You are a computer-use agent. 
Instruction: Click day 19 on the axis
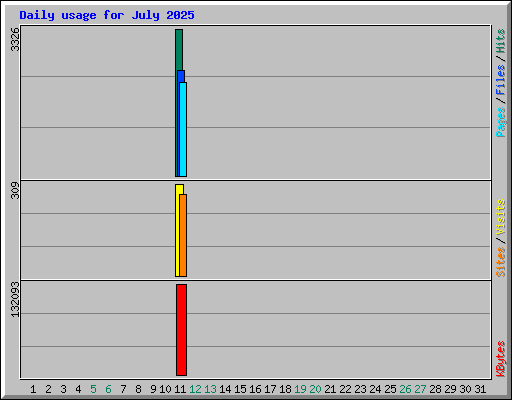300,389
